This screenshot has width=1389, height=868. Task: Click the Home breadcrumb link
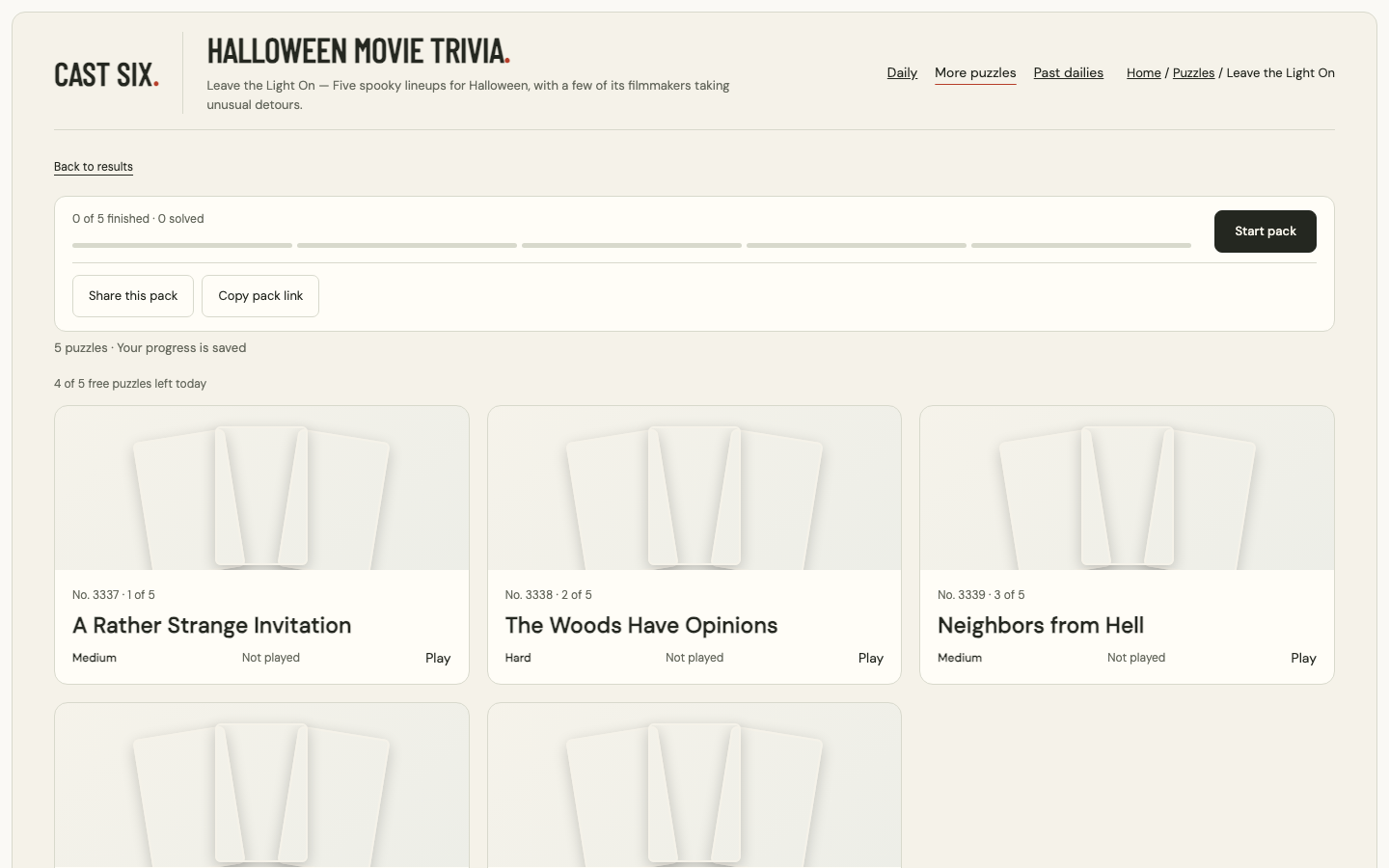click(1143, 72)
